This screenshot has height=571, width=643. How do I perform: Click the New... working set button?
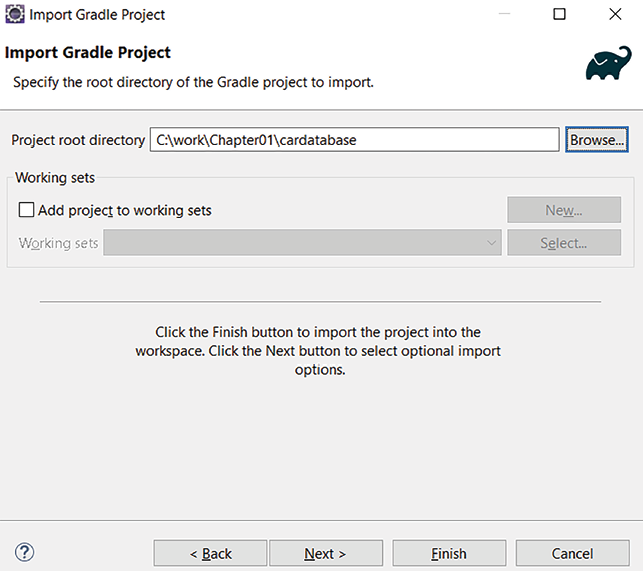click(x=564, y=210)
